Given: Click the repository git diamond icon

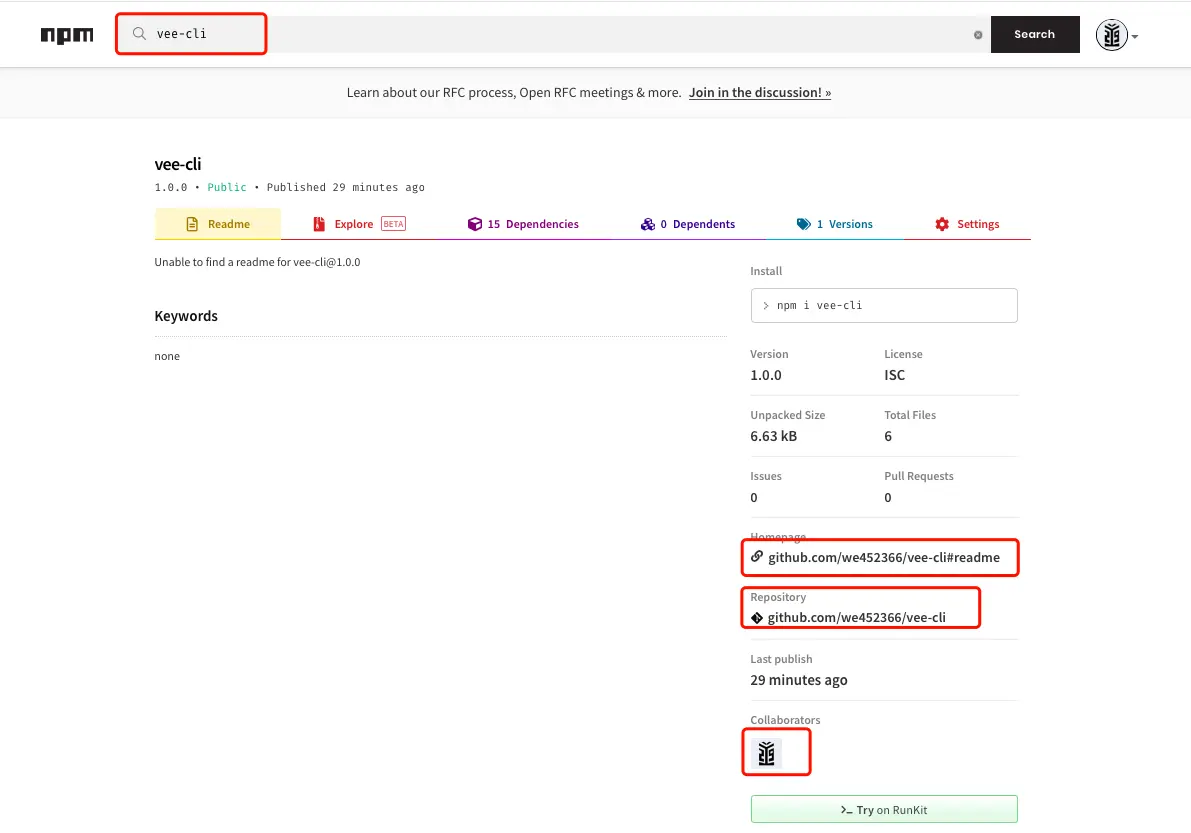Looking at the screenshot, I should pos(757,618).
